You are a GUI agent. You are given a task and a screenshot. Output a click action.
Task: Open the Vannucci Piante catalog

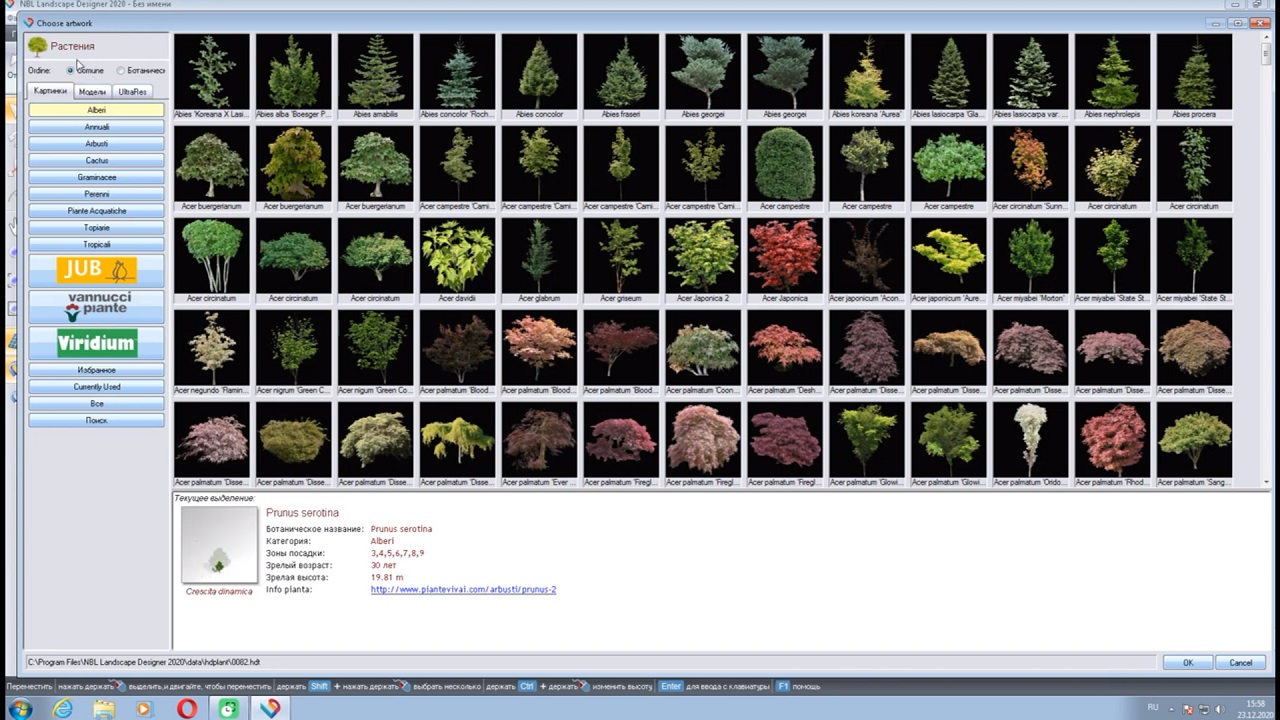pyautogui.click(x=96, y=306)
